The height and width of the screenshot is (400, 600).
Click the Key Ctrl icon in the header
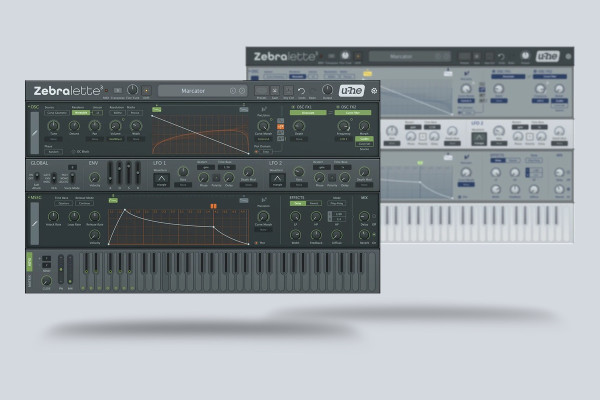coord(288,91)
